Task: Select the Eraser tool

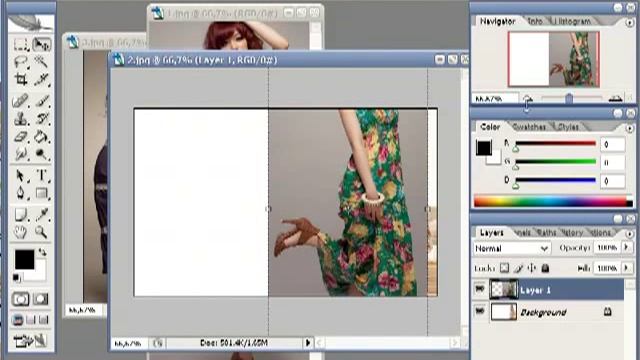Action: 20,136
